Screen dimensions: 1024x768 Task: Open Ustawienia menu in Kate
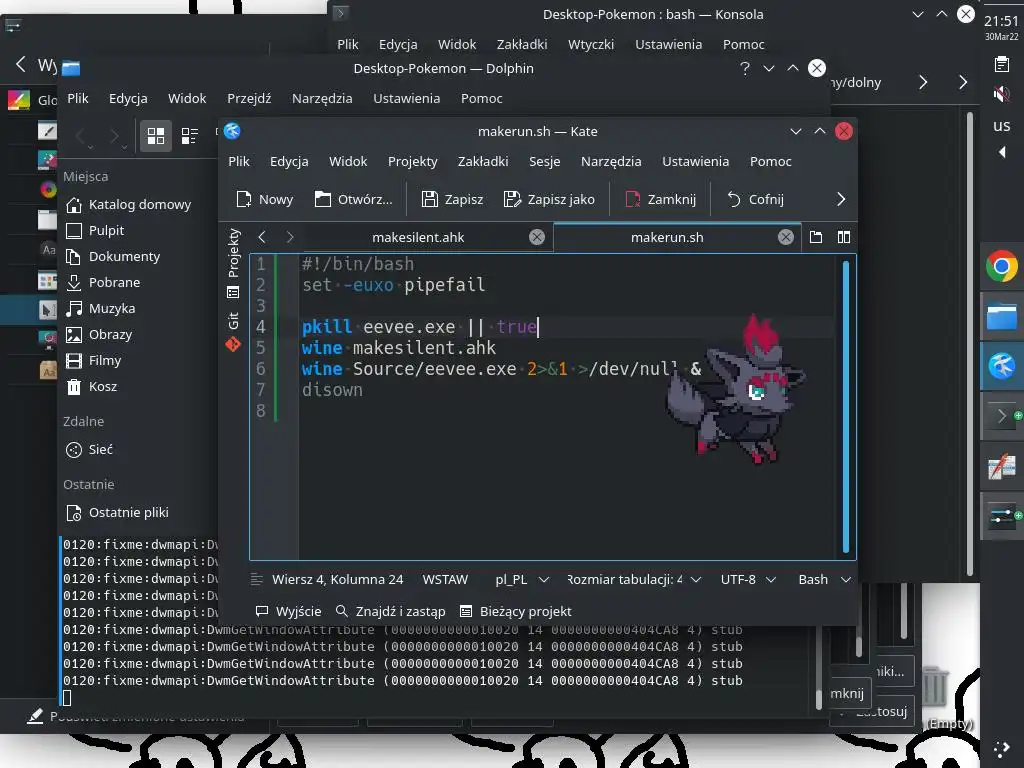696,161
